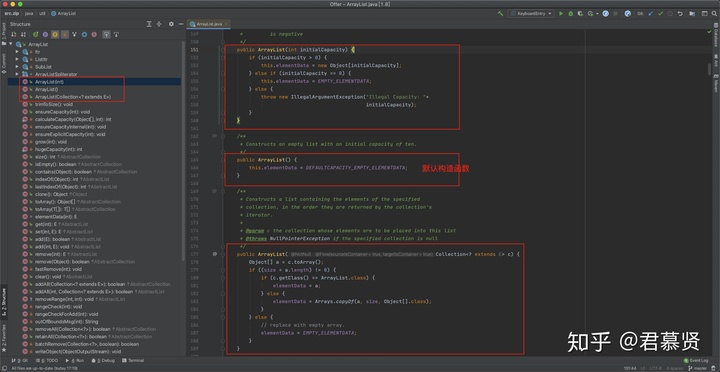Click the profiler run icon
The width and height of the screenshot is (720, 372).
tap(591, 14)
